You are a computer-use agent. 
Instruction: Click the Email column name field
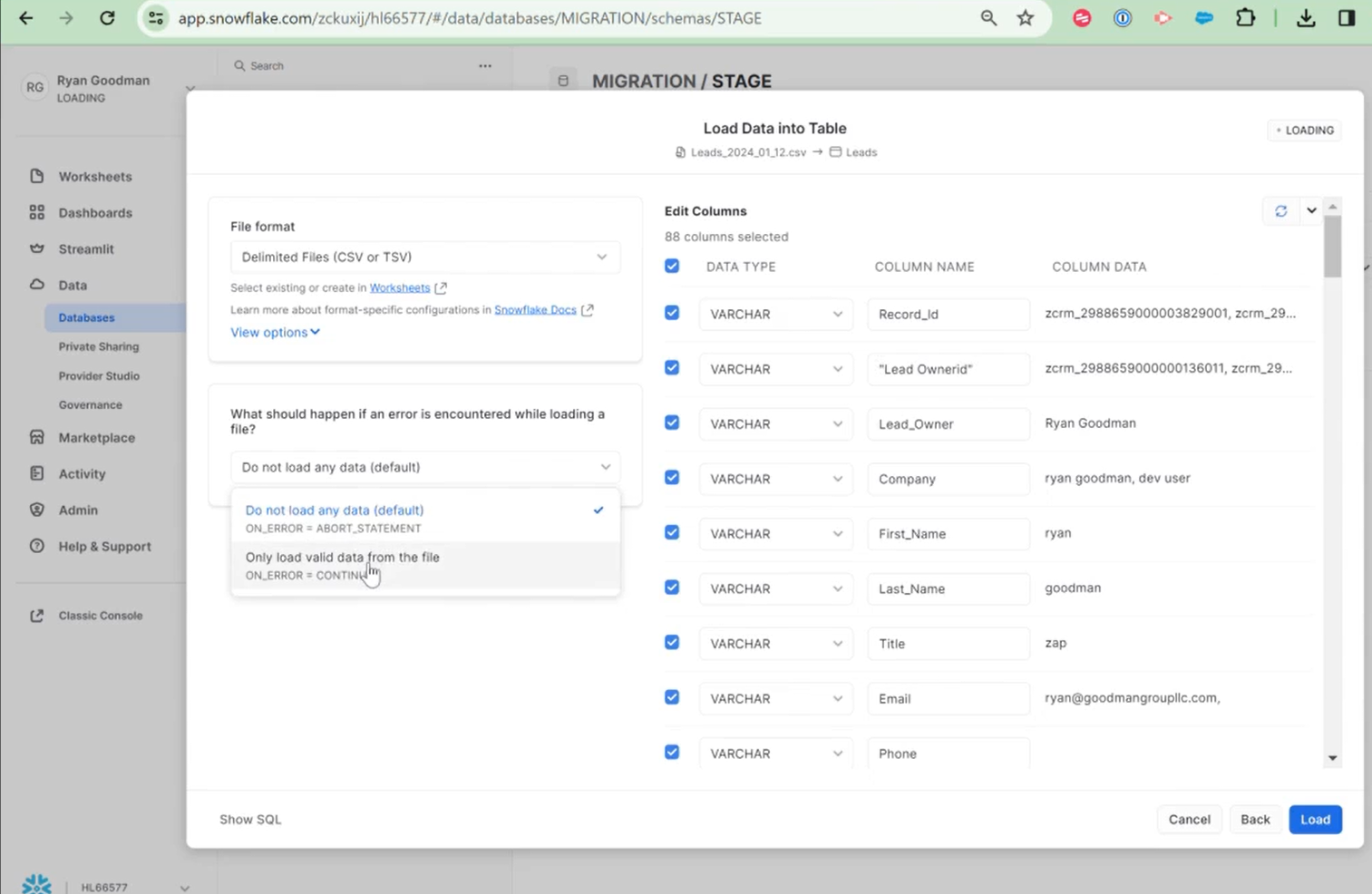pos(948,699)
